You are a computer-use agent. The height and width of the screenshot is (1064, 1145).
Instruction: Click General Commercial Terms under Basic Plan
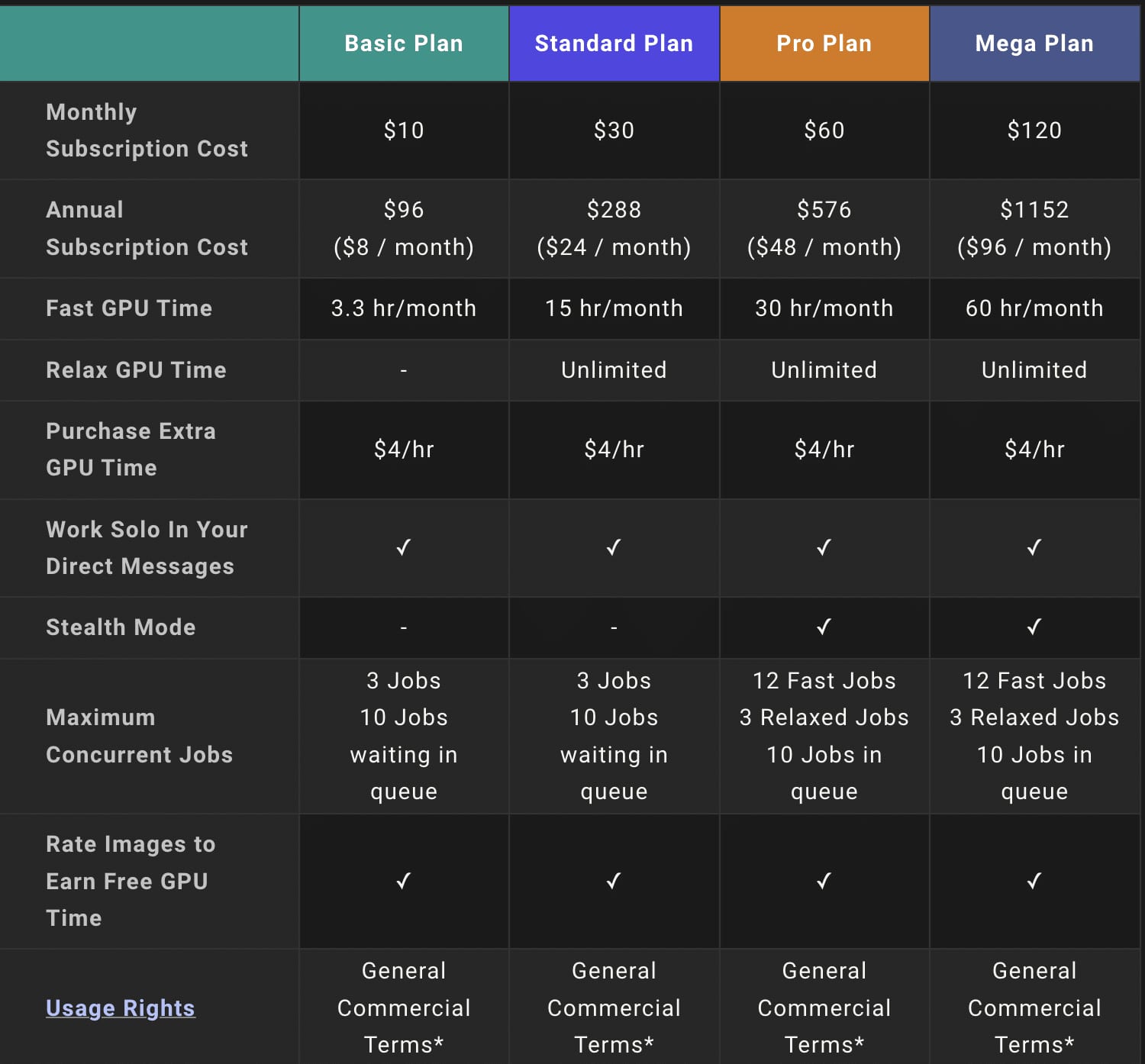click(x=404, y=1008)
